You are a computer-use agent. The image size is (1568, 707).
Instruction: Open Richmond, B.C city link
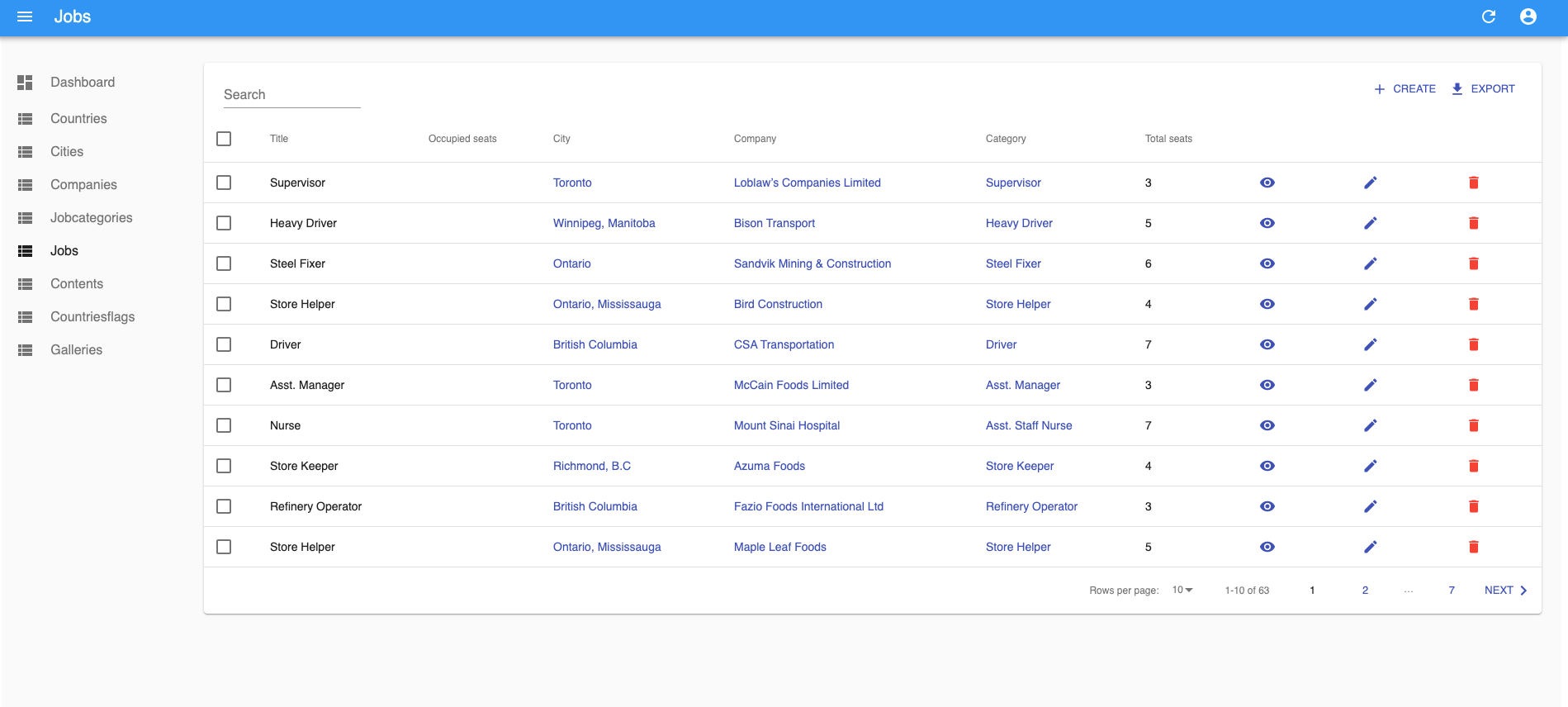coord(591,466)
